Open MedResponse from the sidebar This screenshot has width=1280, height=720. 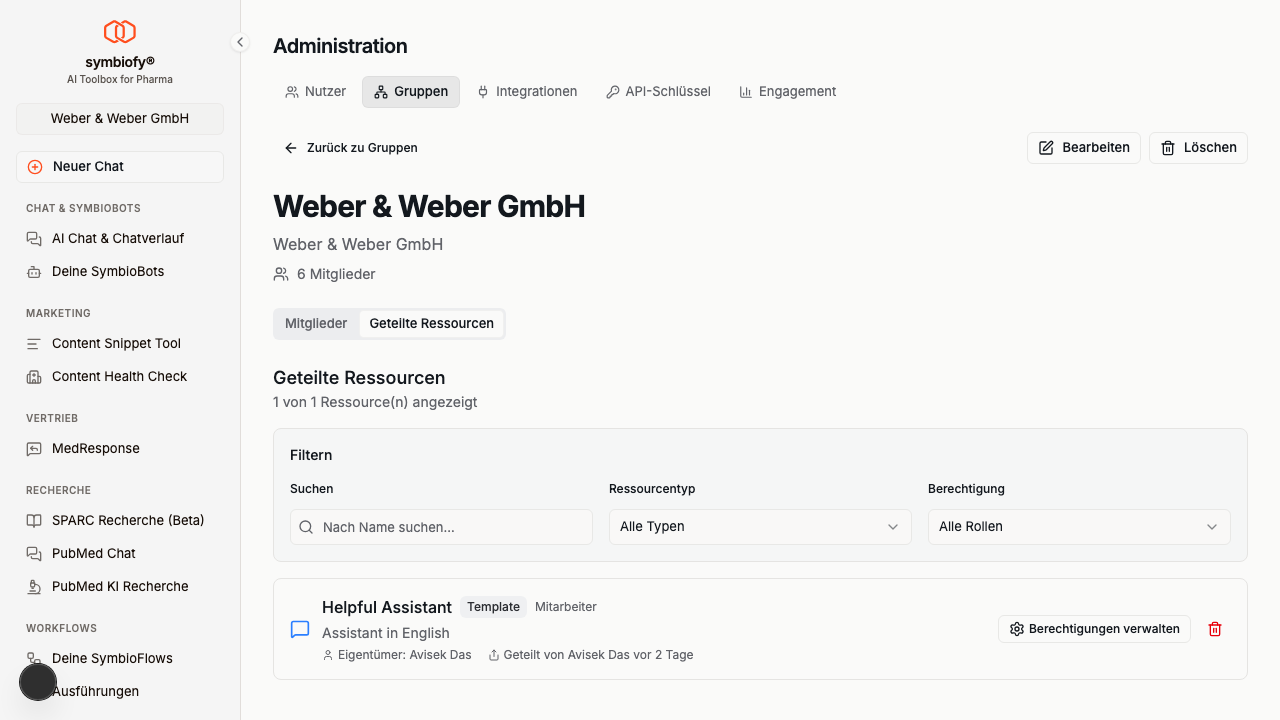coord(96,449)
